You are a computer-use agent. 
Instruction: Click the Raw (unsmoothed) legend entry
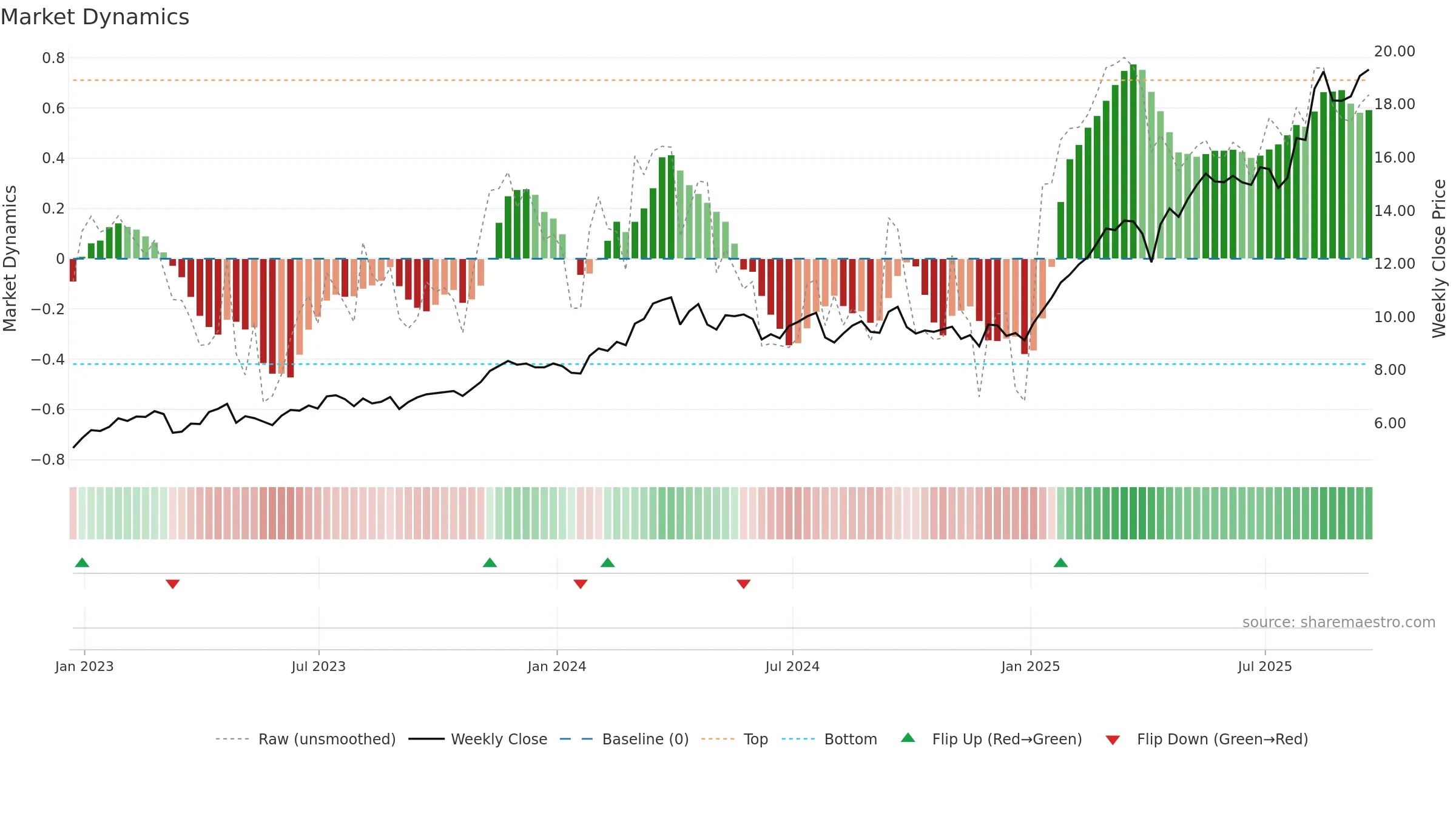305,739
